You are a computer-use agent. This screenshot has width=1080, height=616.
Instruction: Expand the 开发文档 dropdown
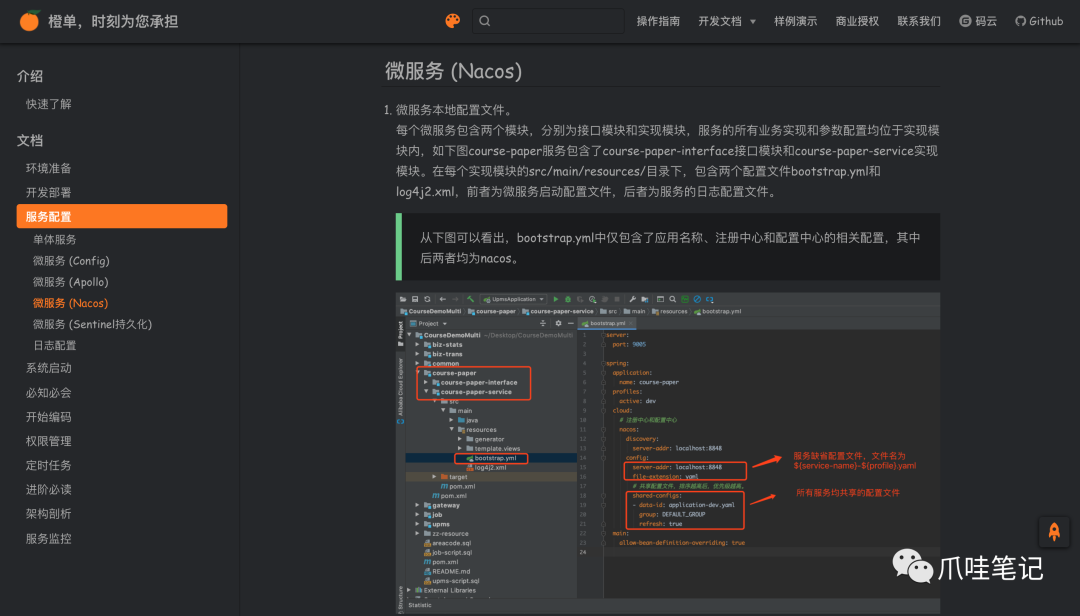[727, 21]
